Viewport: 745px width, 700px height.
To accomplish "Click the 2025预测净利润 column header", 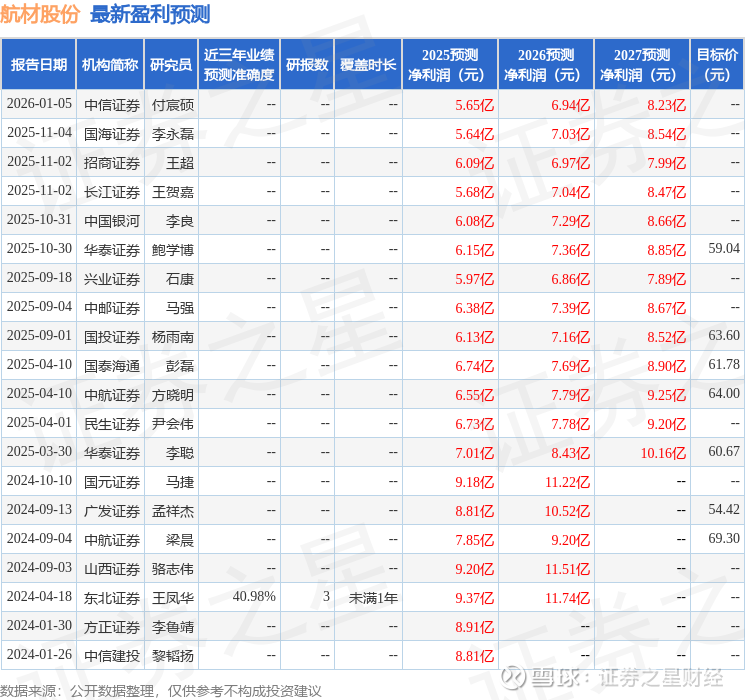I will click(x=450, y=65).
